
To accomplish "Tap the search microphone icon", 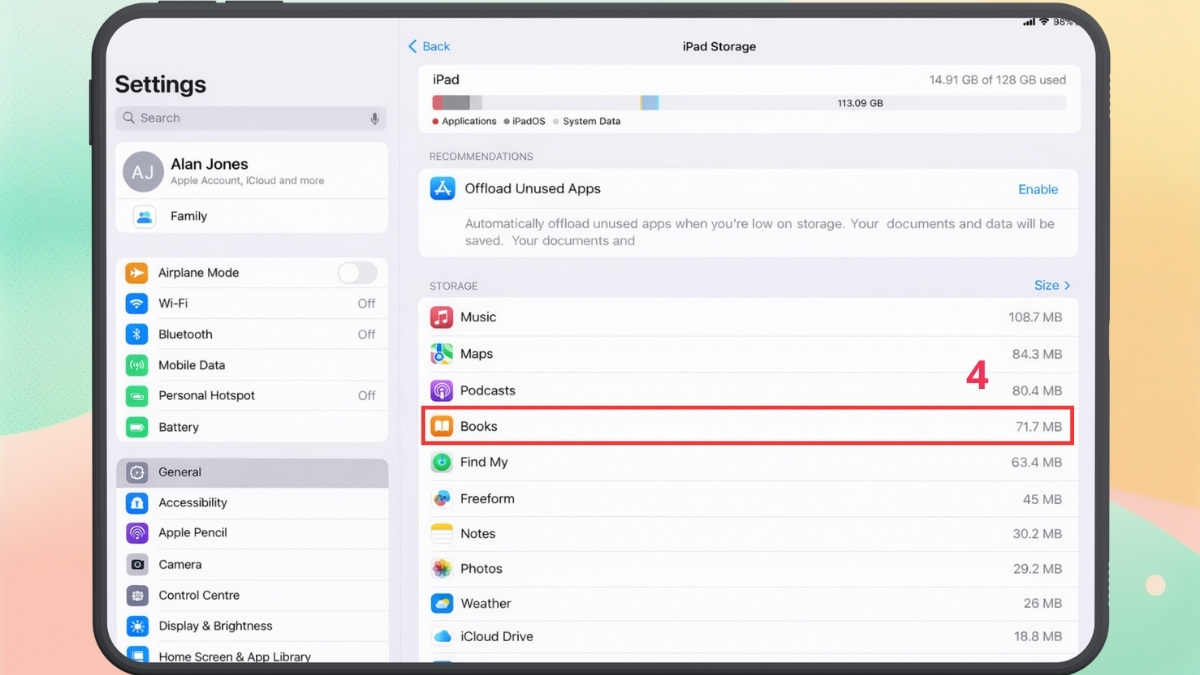I will (x=374, y=118).
